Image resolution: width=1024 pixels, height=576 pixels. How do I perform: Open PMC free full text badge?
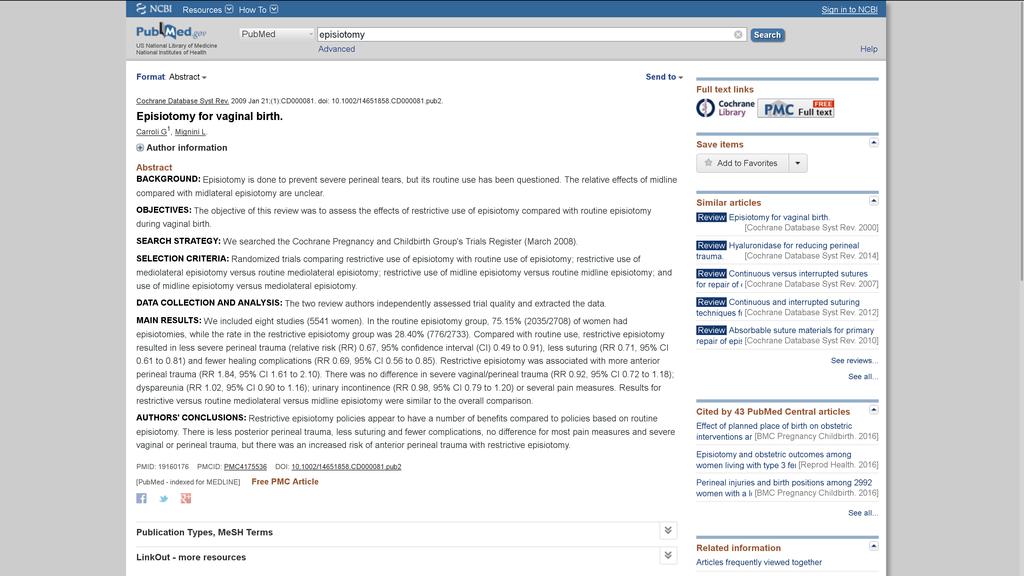[x=796, y=108]
